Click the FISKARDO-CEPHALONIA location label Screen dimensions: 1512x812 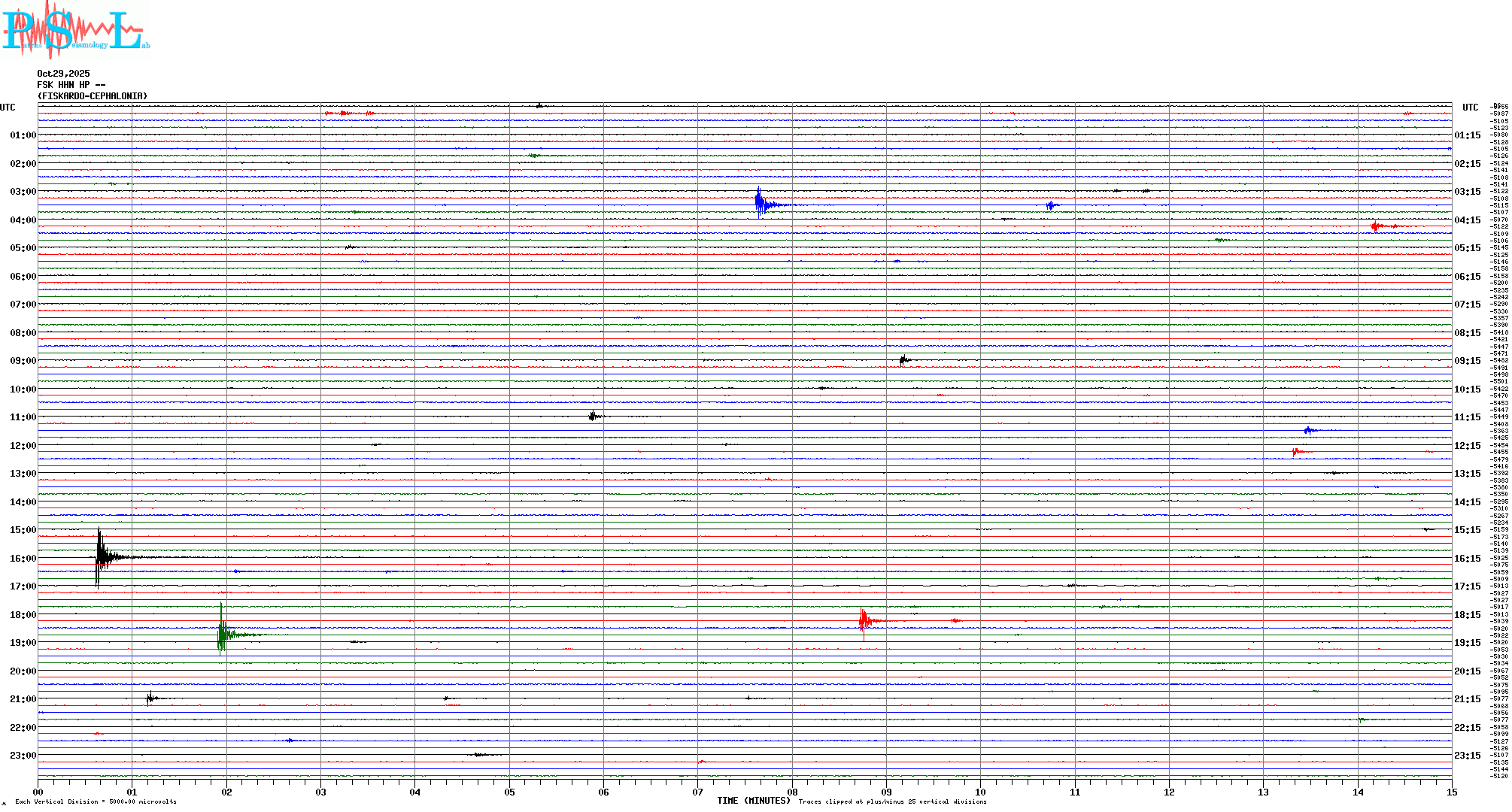pyautogui.click(x=93, y=96)
